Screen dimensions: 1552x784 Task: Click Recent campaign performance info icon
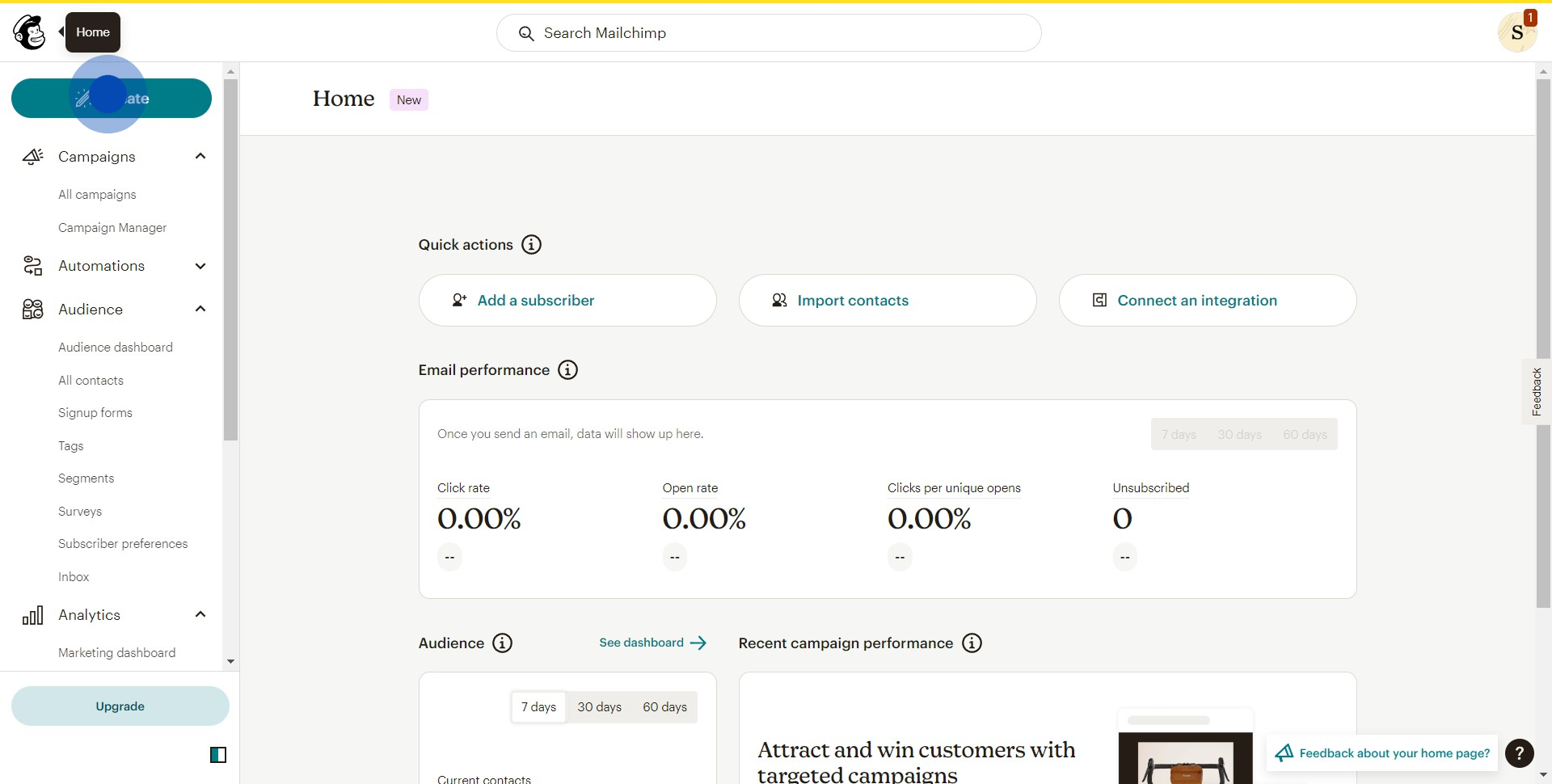[x=972, y=643]
